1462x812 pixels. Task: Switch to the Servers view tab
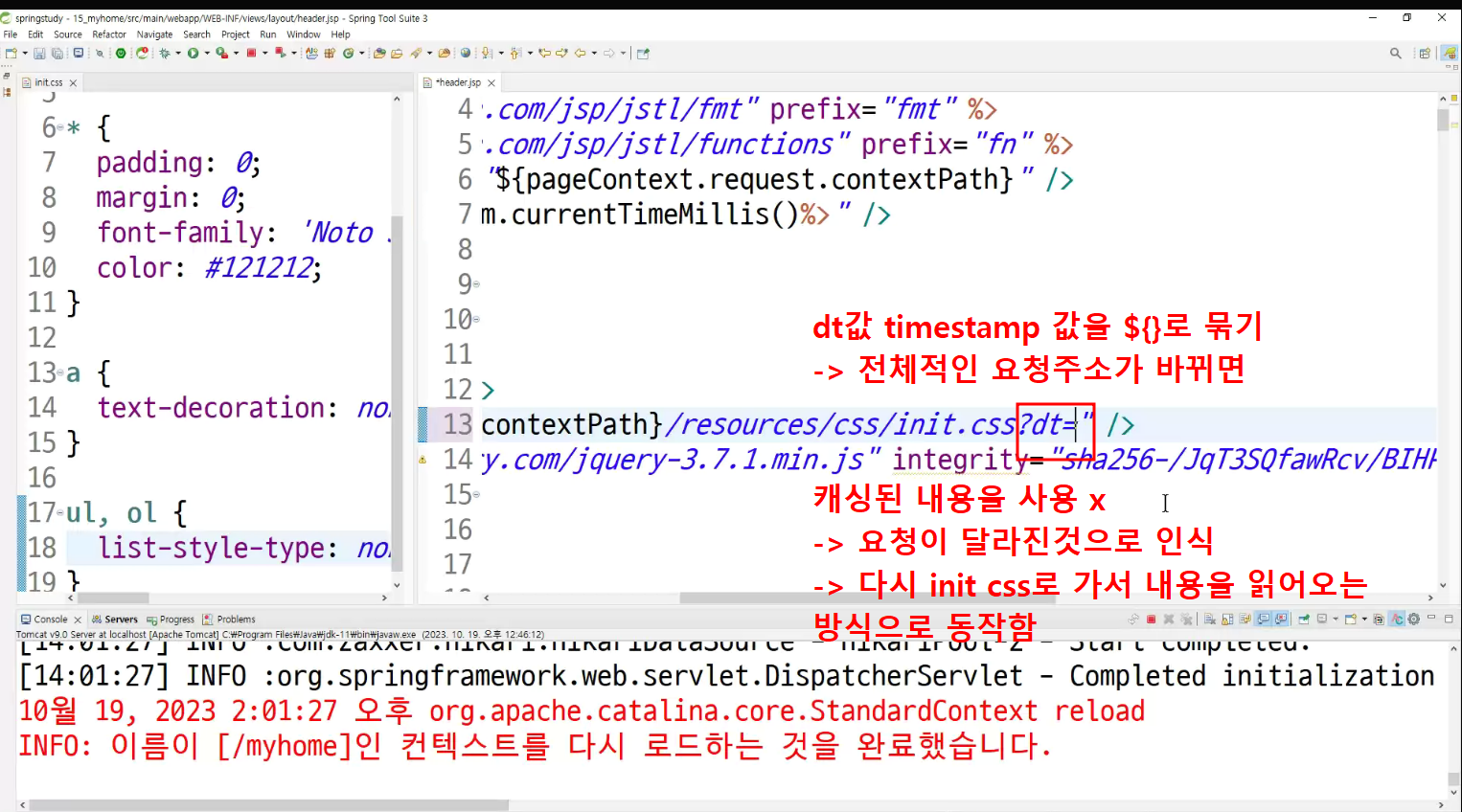point(115,620)
